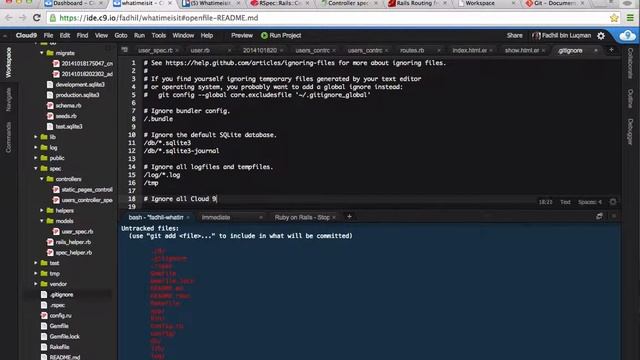Image resolution: width=640 pixels, height=360 pixels.
Task: Collapse the models folder
Action: (42, 221)
